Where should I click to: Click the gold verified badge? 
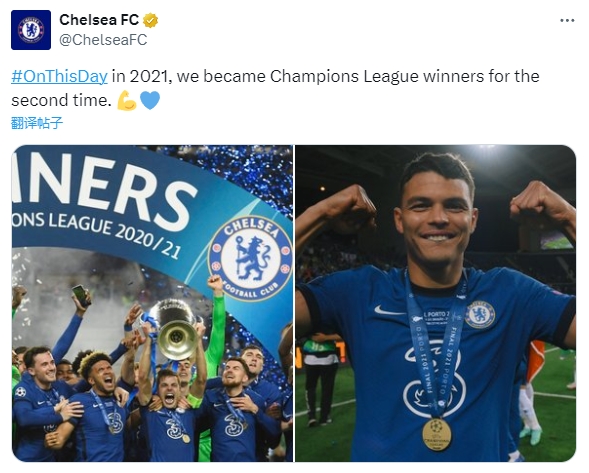point(150,20)
